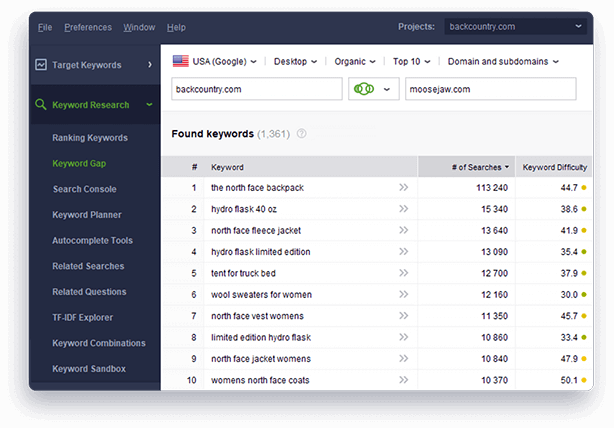
Task: Click difficulty dot next to 50.1
Action: click(584, 380)
